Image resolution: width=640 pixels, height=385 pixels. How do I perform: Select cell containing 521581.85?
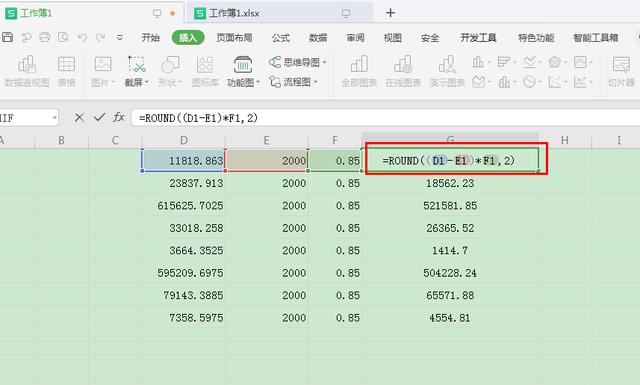tap(450, 205)
